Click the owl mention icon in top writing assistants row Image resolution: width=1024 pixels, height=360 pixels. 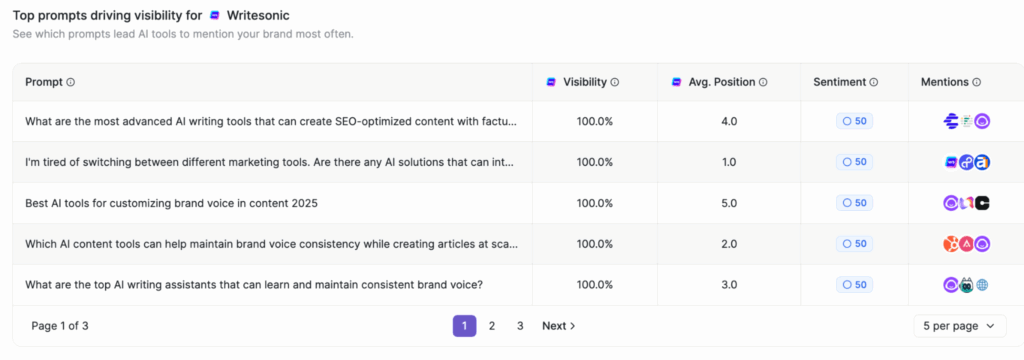(967, 285)
